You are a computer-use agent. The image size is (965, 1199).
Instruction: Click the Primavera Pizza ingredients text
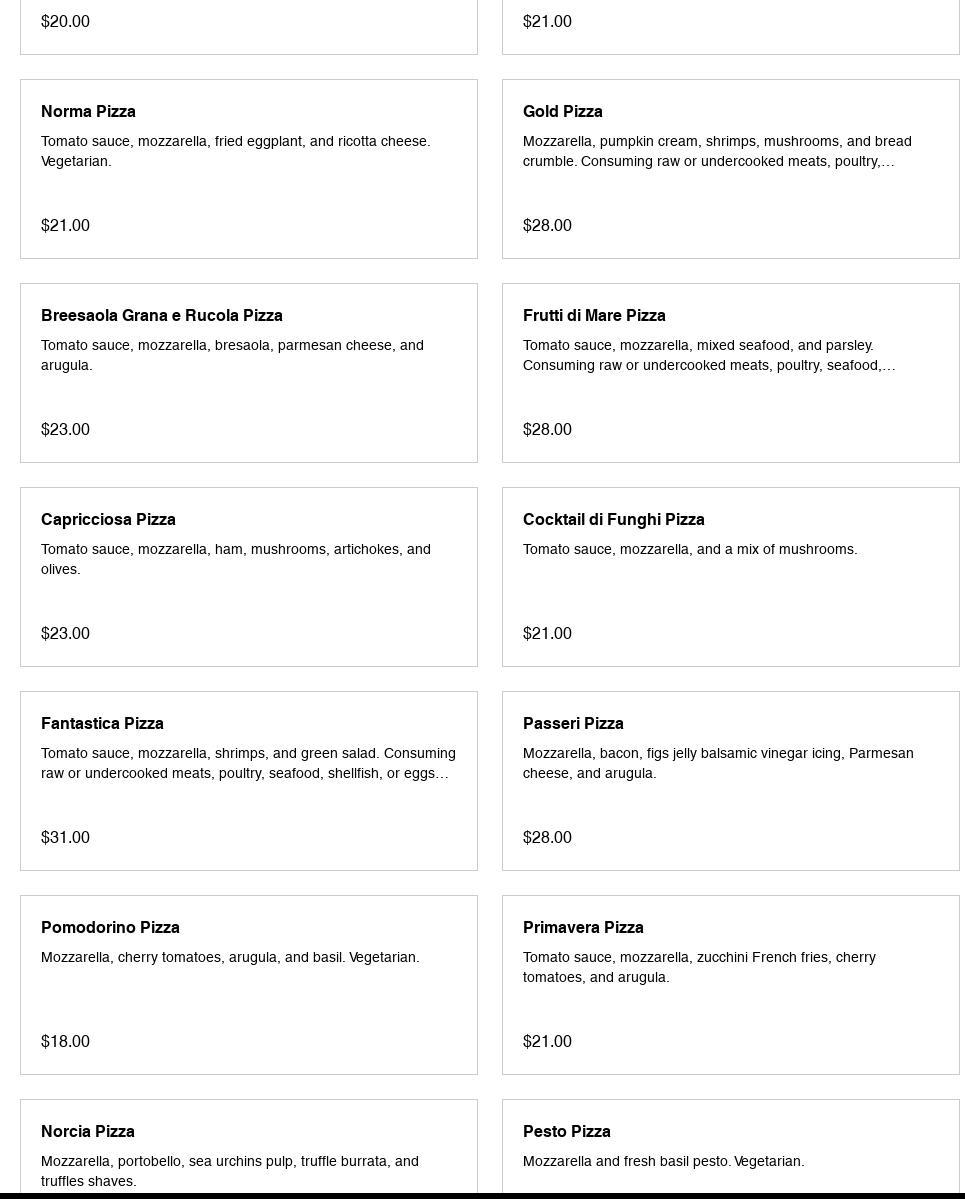click(x=699, y=968)
